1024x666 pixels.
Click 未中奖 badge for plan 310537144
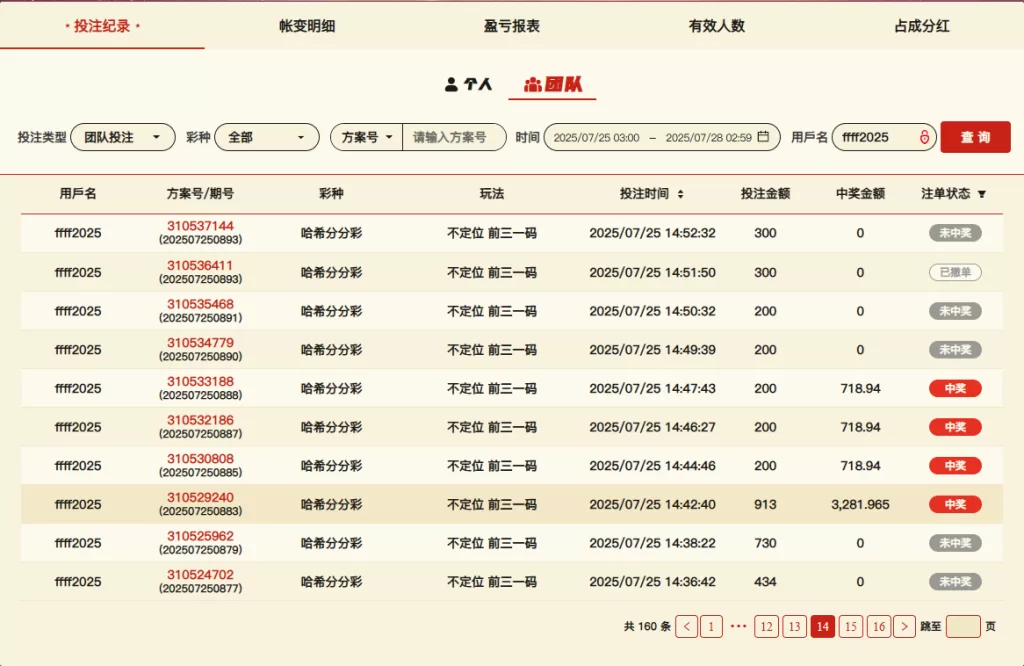955,233
